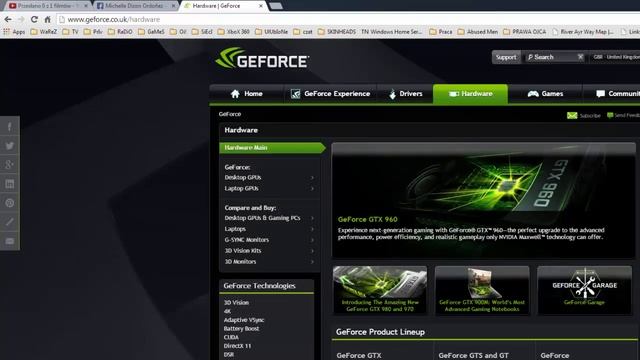Open the CUDA technology link
The image size is (640, 360).
[231, 337]
